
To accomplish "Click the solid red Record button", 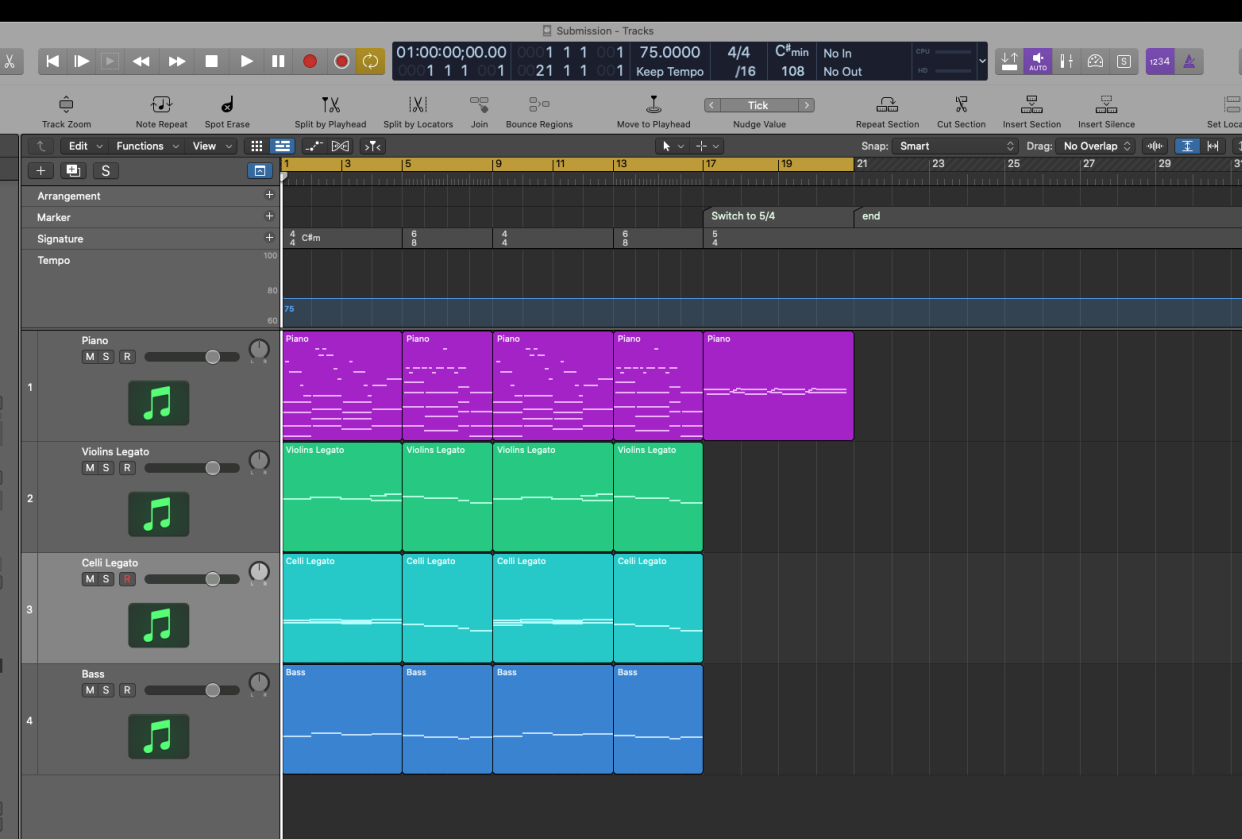I will (x=310, y=61).
